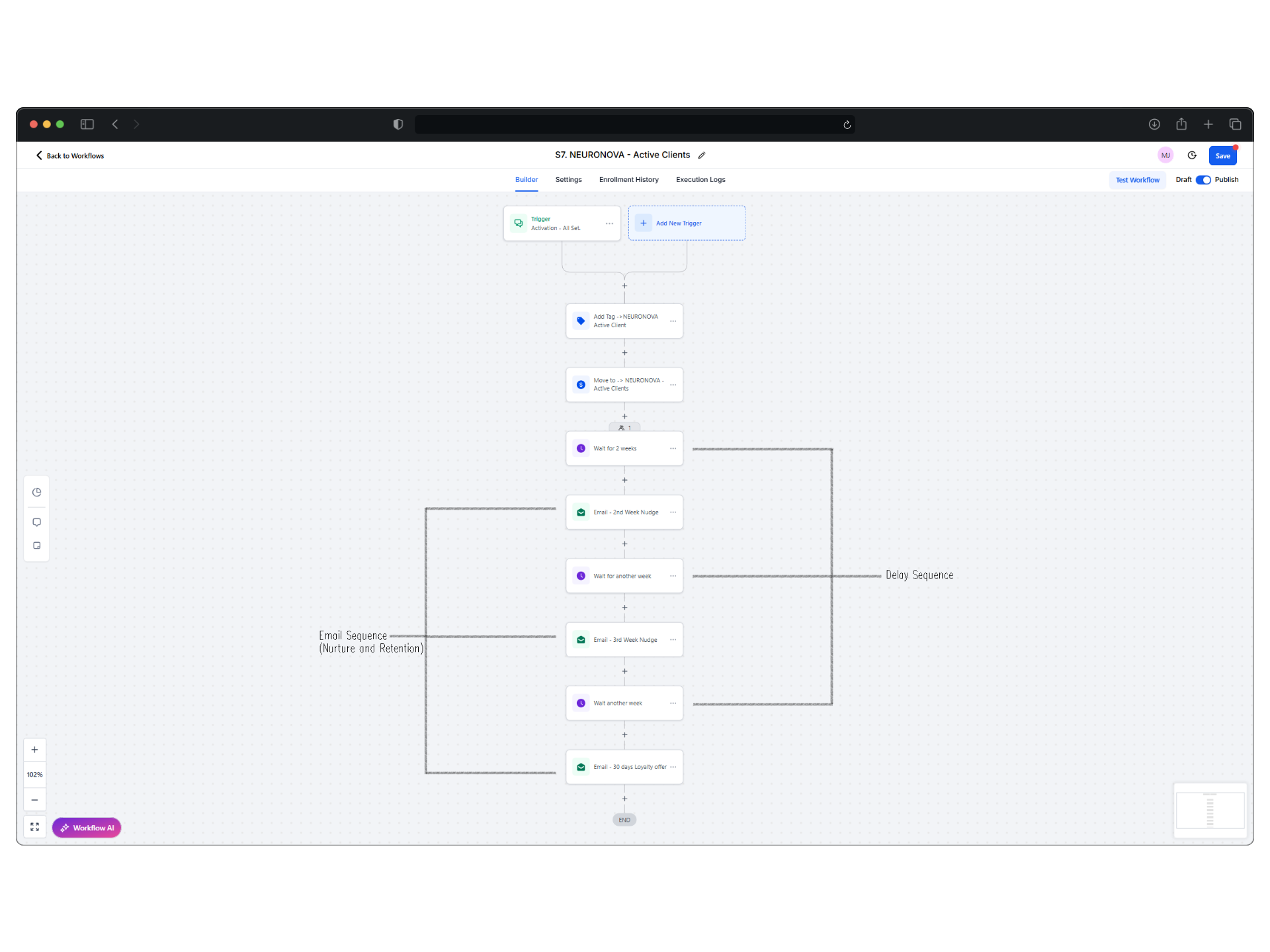
Task: Switch to Builder tab
Action: pyautogui.click(x=527, y=180)
